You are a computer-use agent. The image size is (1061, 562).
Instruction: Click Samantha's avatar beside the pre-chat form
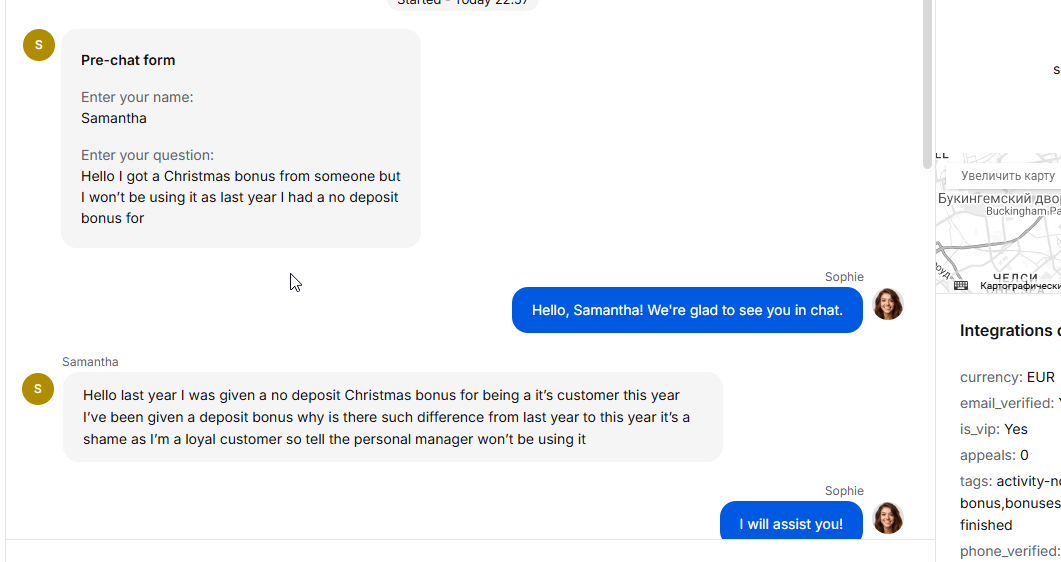39,45
